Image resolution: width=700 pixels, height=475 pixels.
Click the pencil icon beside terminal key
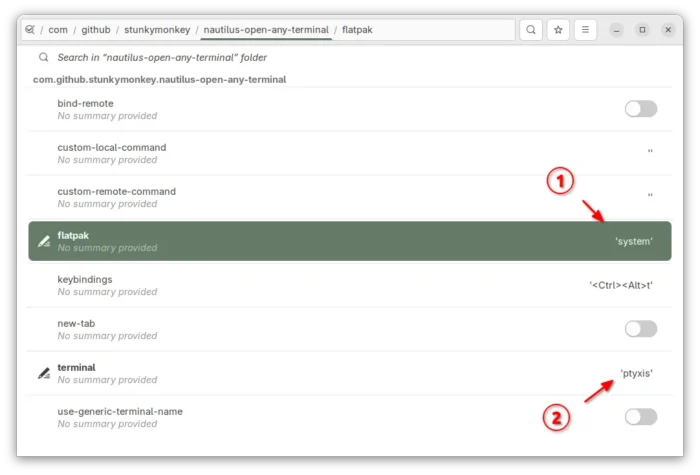point(44,373)
